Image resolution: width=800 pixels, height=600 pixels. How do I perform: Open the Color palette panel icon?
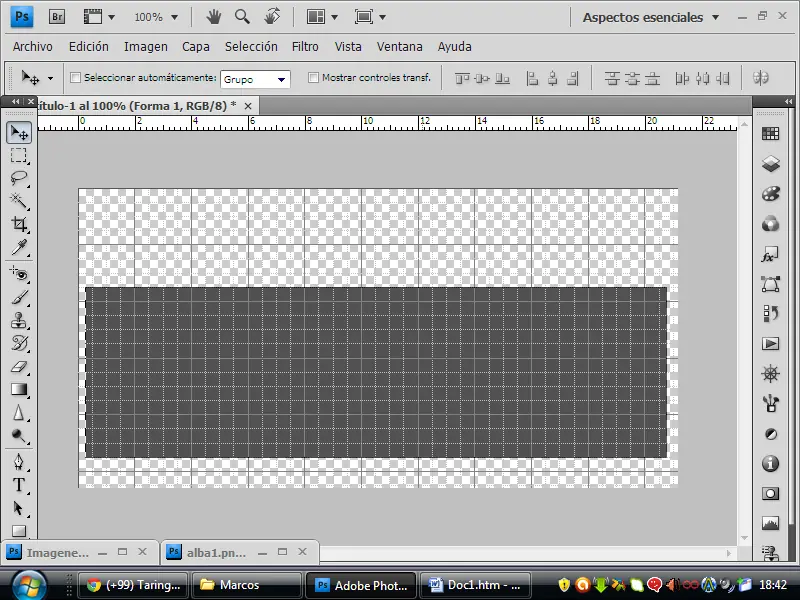770,194
